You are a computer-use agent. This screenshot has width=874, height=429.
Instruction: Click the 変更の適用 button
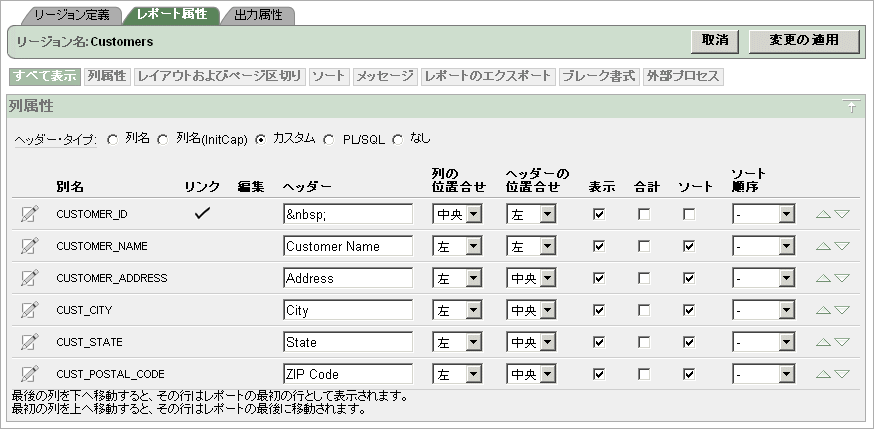[x=803, y=41]
